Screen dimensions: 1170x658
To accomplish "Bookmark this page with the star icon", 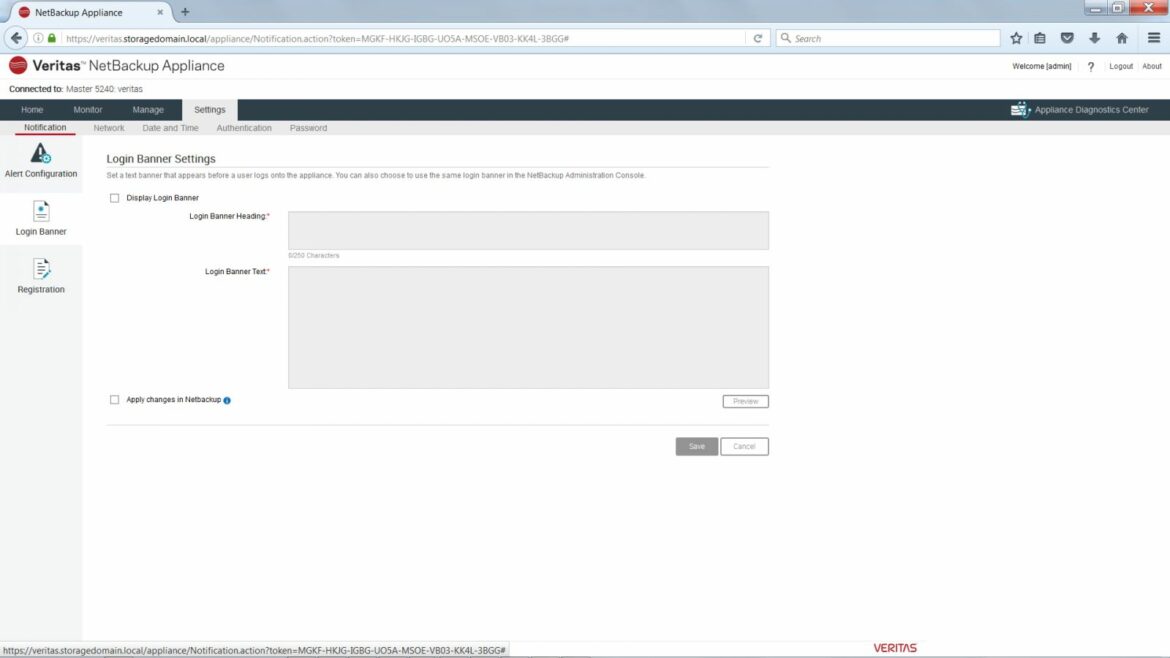I will coord(1016,38).
